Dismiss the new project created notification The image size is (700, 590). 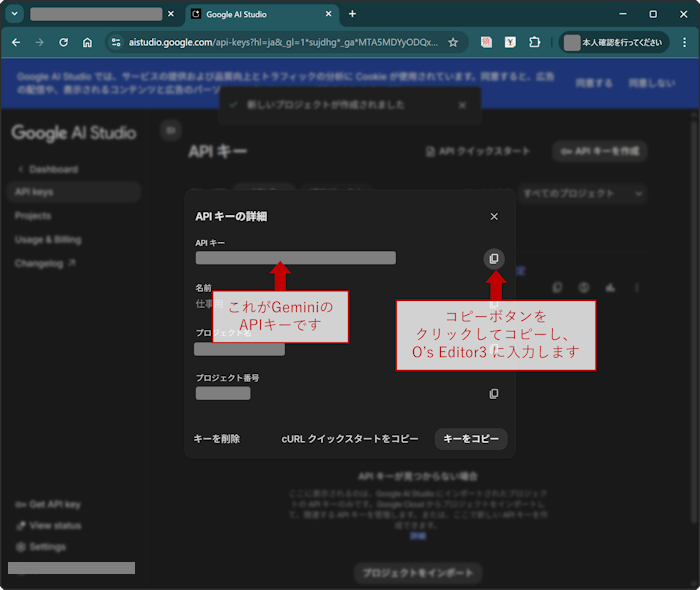[462, 105]
